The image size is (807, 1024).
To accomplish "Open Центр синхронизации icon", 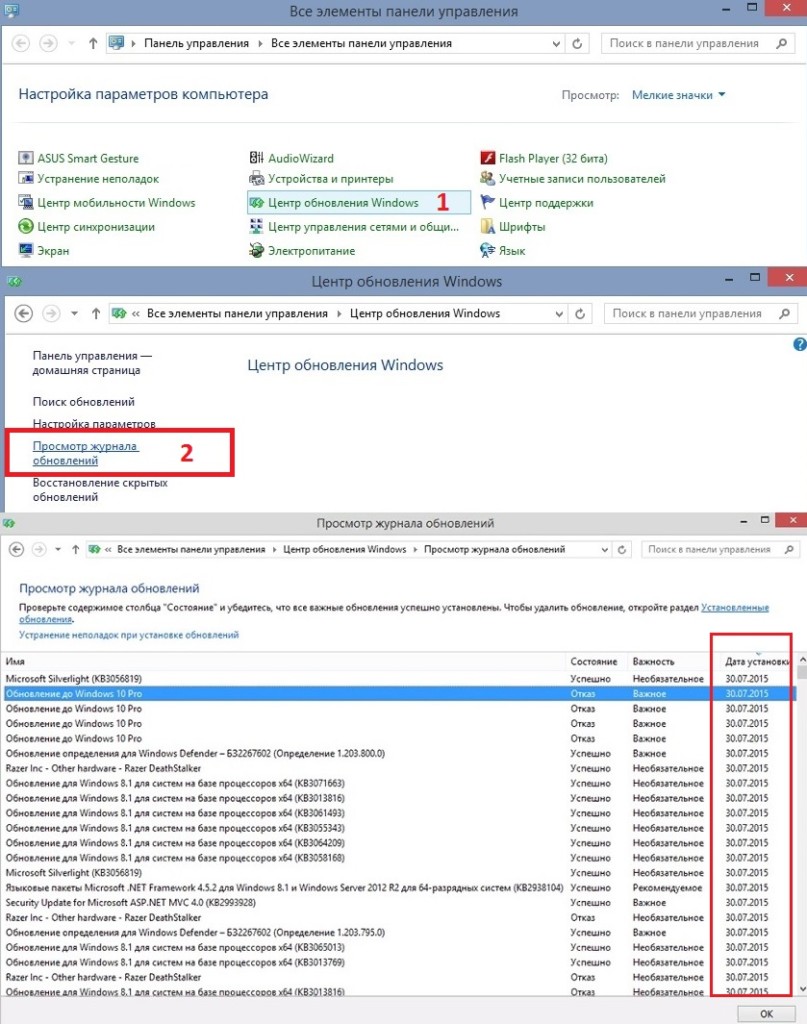I will point(25,227).
